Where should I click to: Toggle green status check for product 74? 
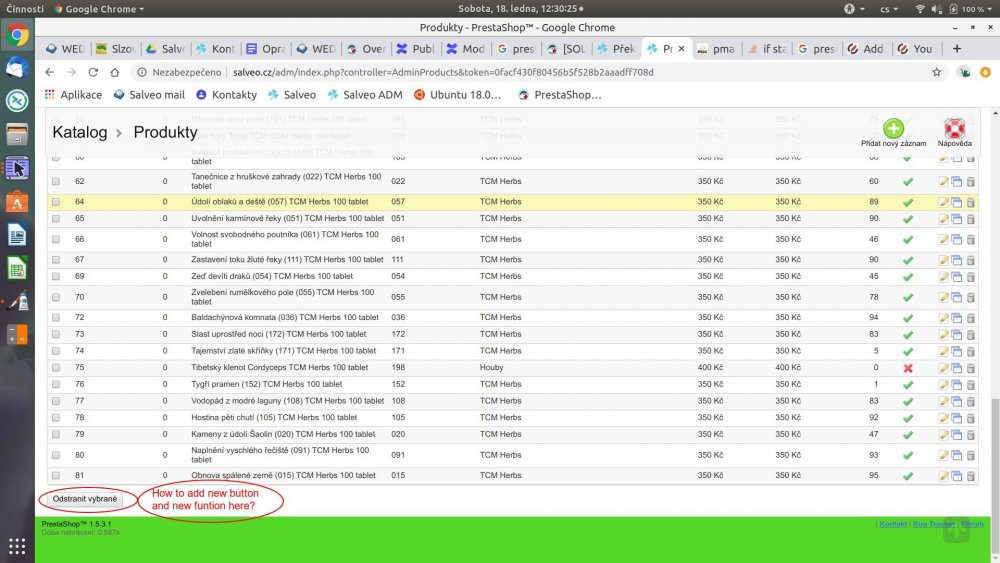tap(908, 351)
